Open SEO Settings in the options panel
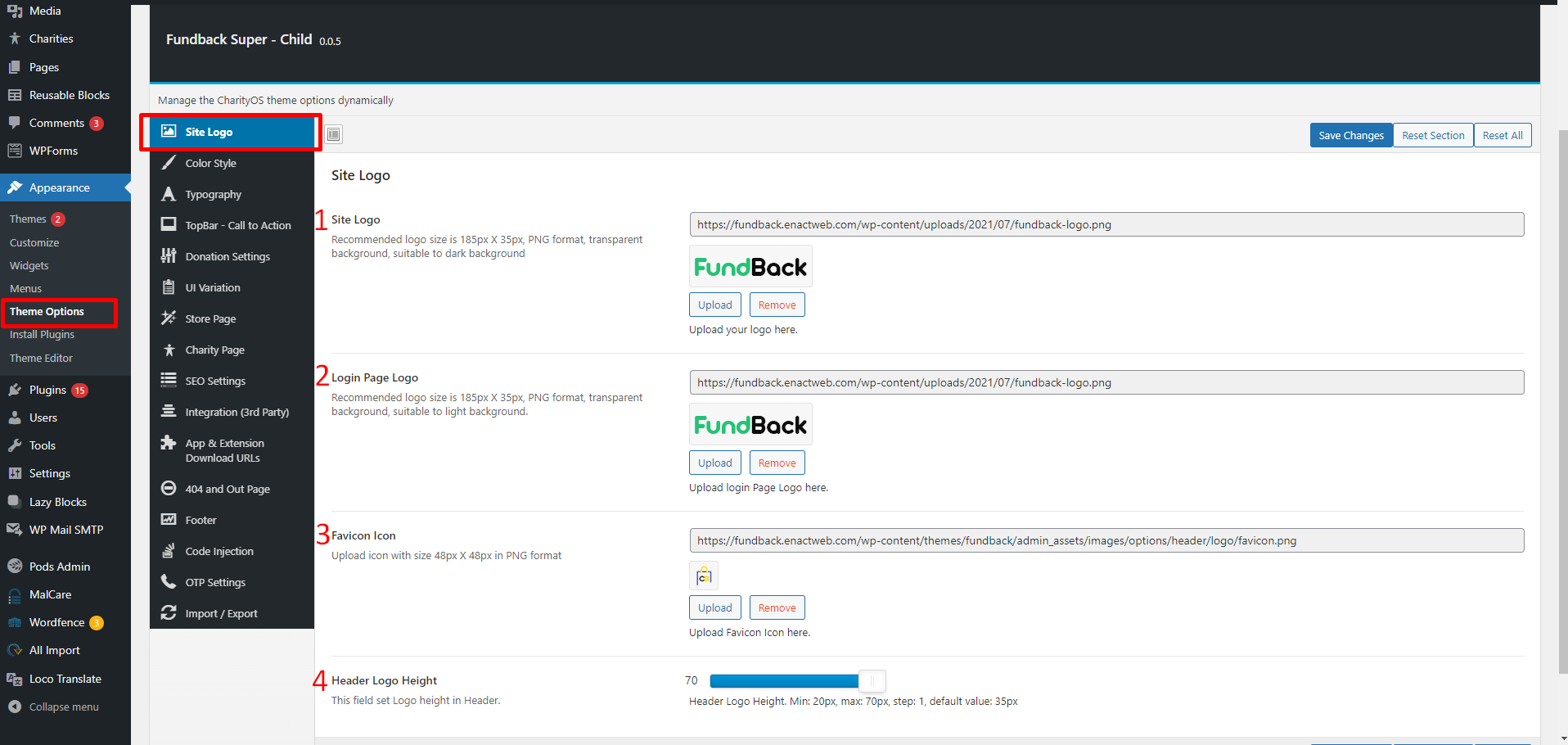 click(215, 381)
